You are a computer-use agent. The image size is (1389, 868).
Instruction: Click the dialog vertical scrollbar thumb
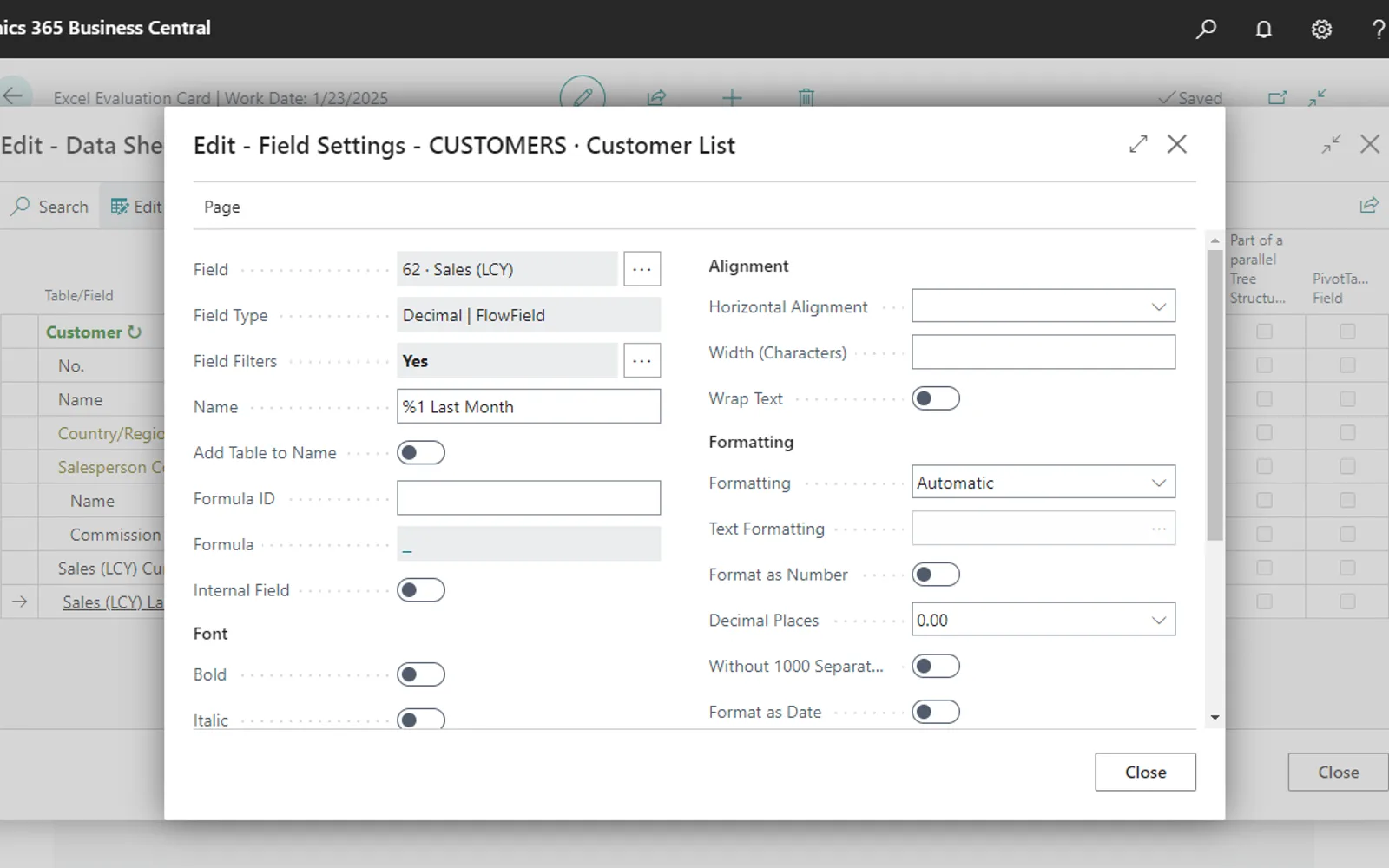pyautogui.click(x=1215, y=395)
